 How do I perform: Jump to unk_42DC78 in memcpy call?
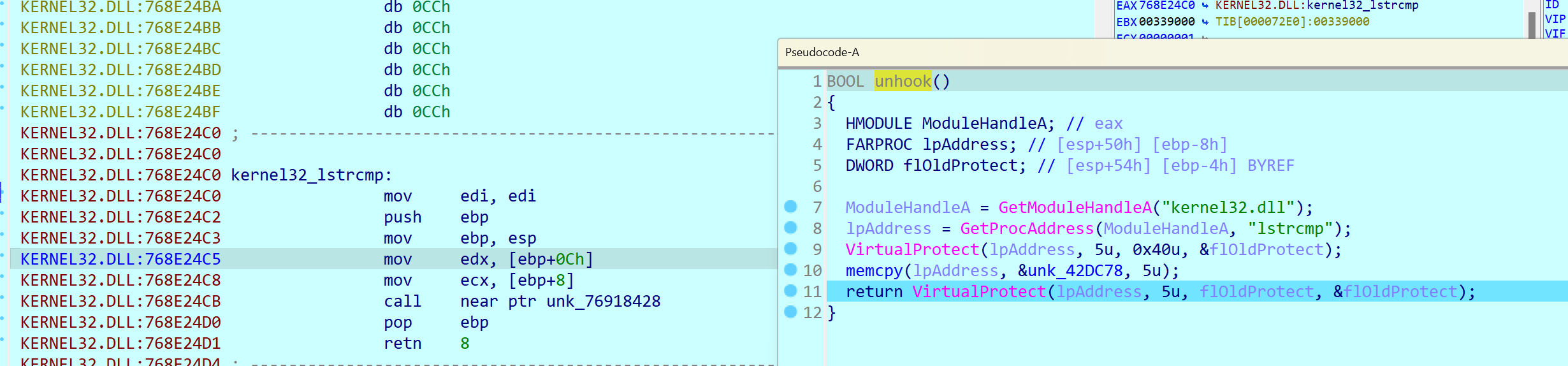click(x=1070, y=270)
